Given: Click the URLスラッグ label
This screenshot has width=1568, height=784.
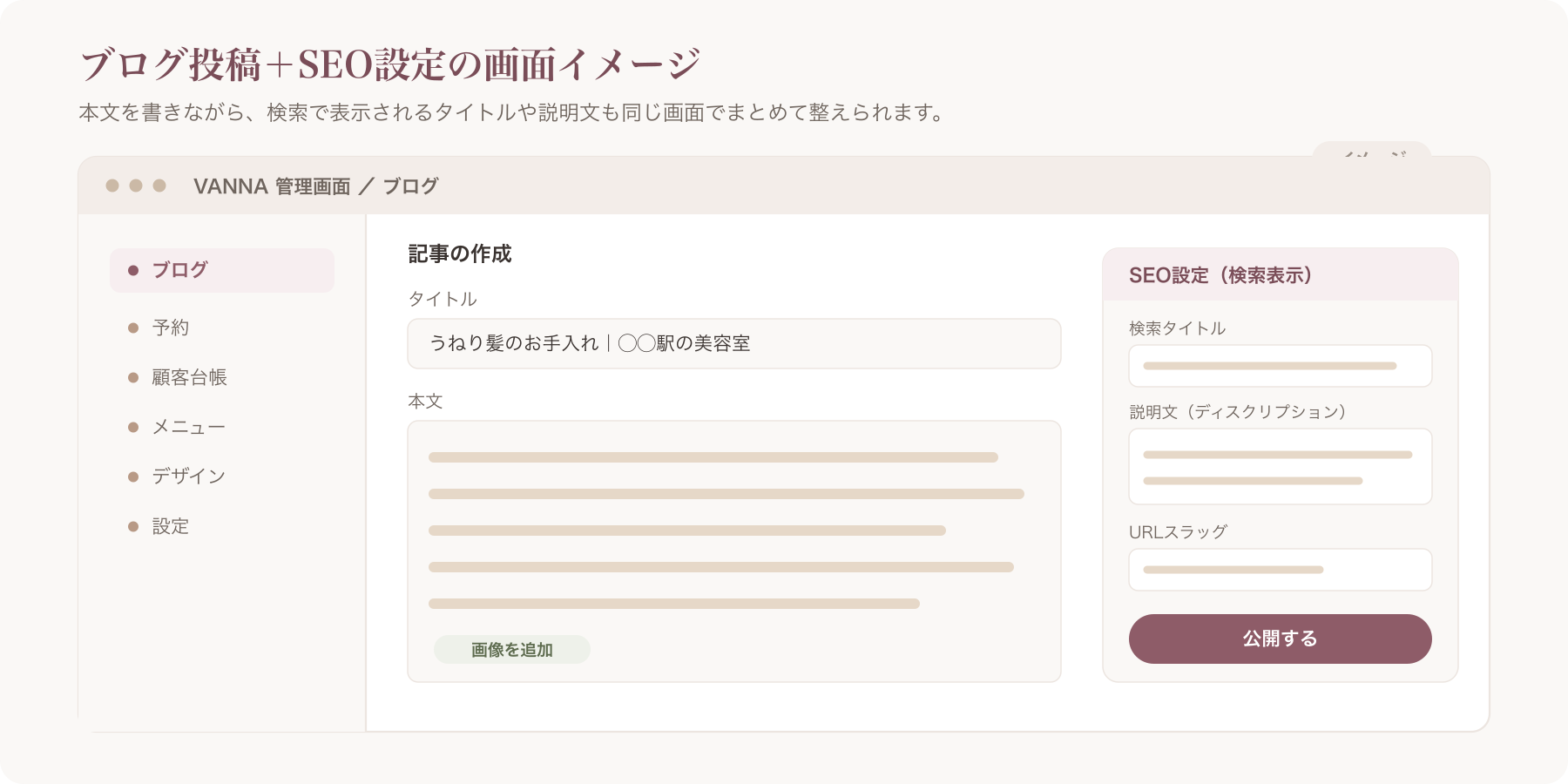Looking at the screenshot, I should click(x=1179, y=531).
